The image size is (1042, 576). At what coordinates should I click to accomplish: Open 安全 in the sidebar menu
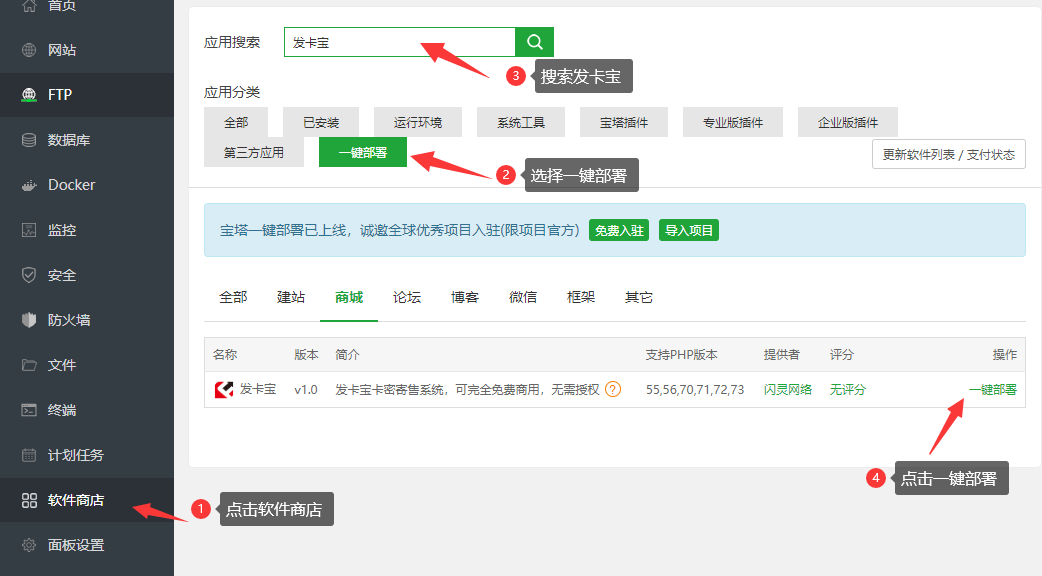click(86, 275)
